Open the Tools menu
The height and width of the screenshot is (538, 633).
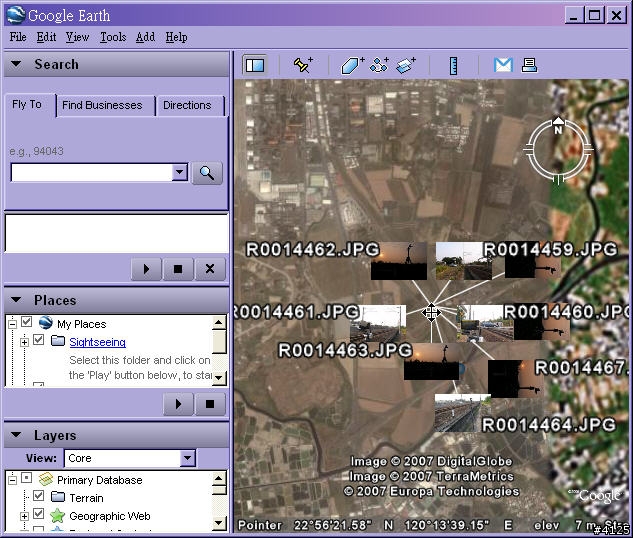[113, 37]
